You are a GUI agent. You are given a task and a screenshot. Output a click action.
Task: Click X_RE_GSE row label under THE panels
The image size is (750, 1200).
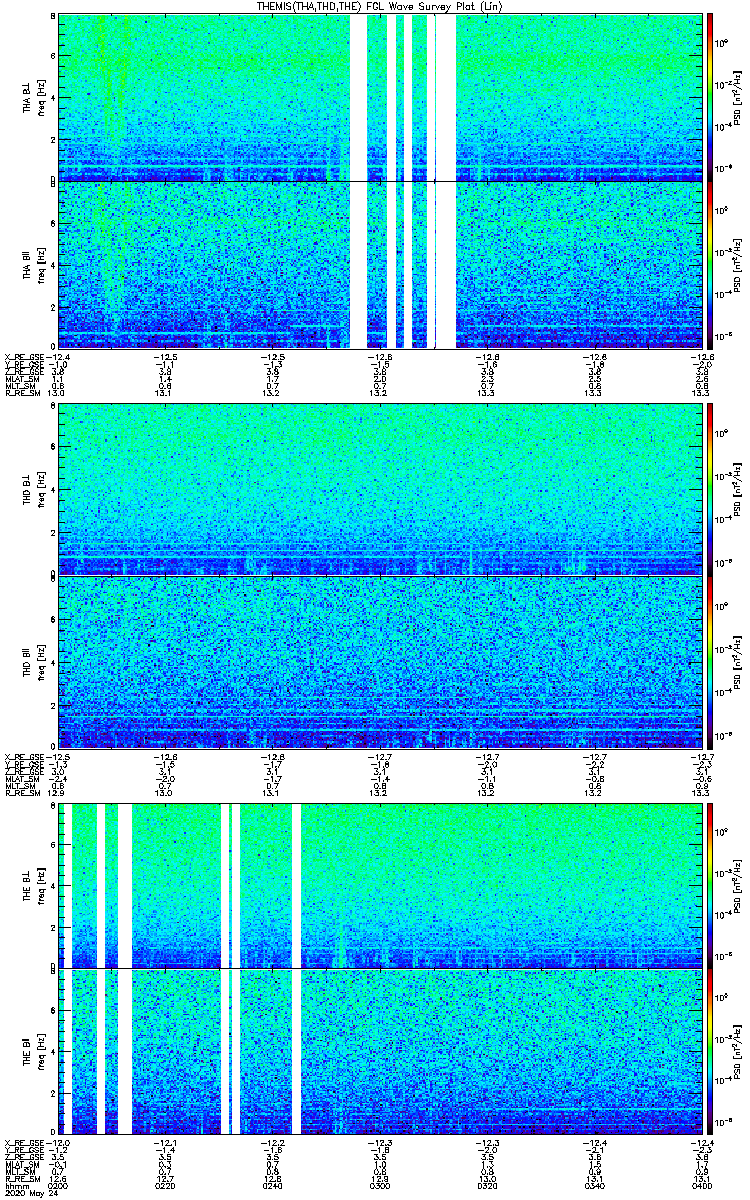(24, 1142)
